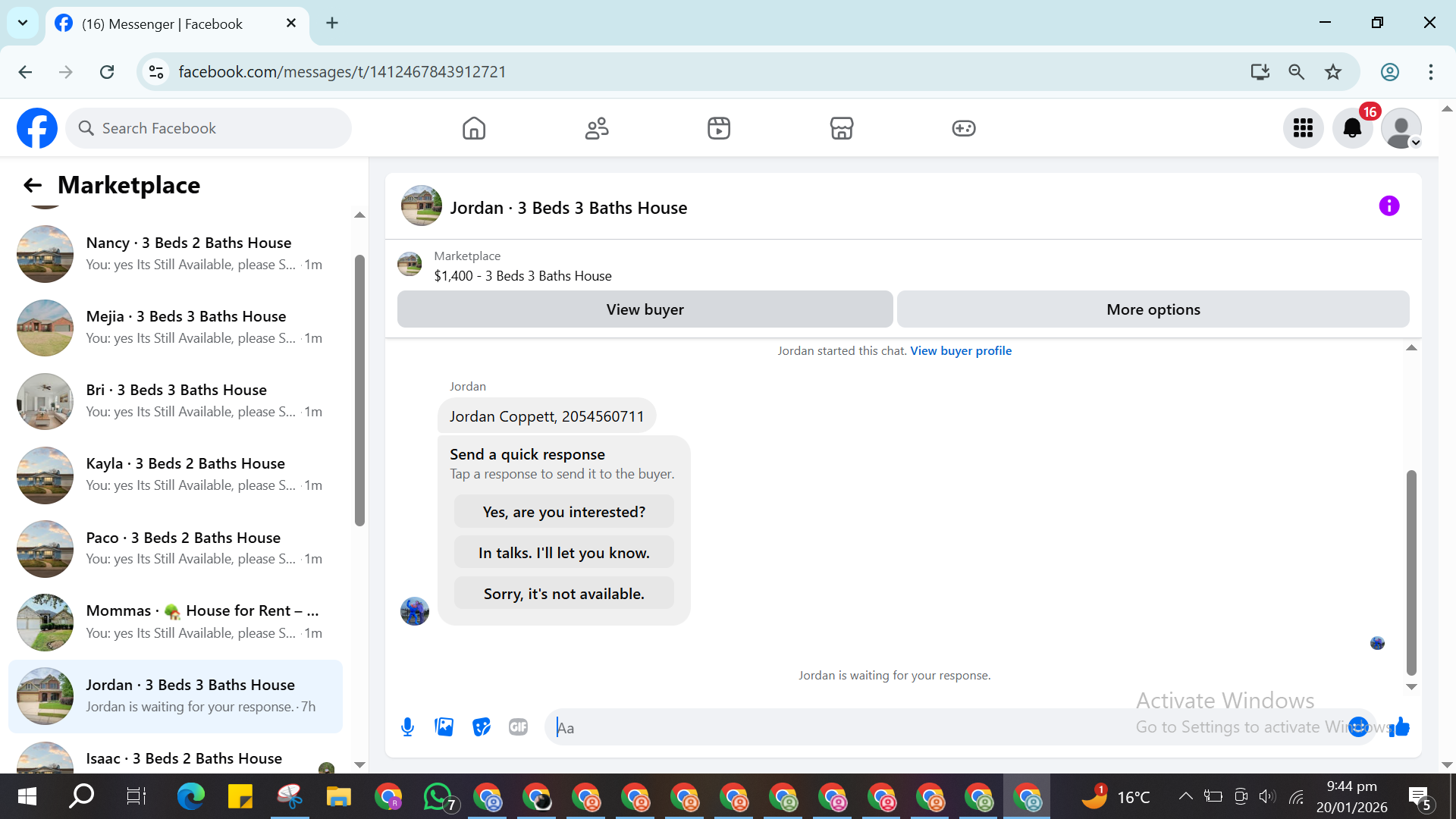This screenshot has height=819, width=1456.
Task: Send quick response Sorry, it's not available.
Action: click(564, 594)
